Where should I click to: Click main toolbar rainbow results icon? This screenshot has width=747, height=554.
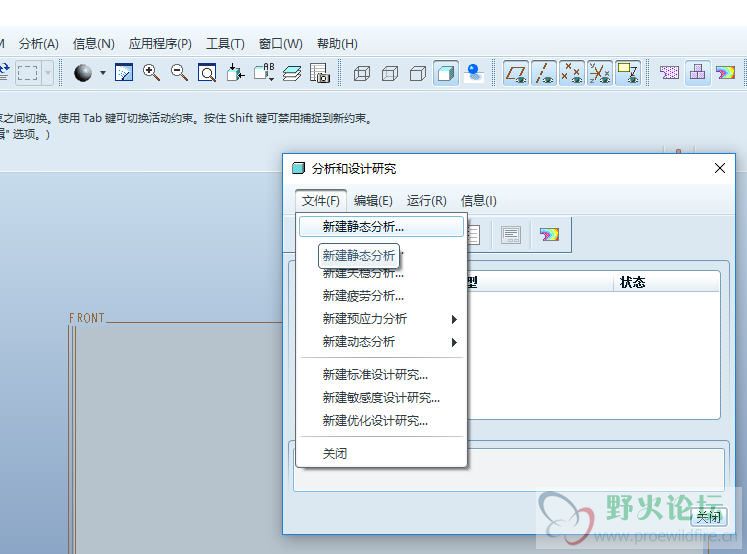click(x=726, y=73)
